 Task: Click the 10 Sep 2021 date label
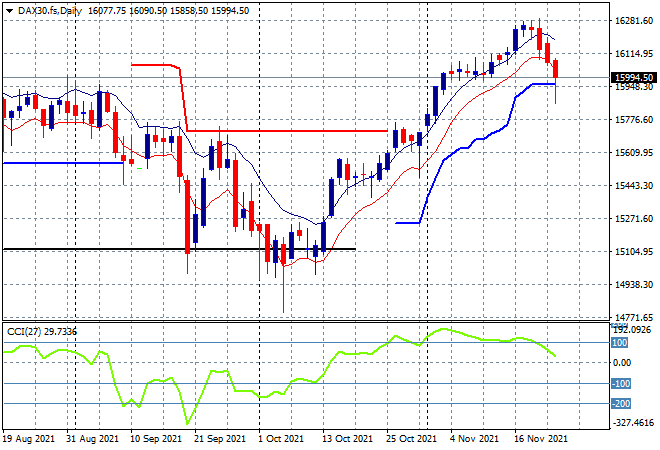156,438
